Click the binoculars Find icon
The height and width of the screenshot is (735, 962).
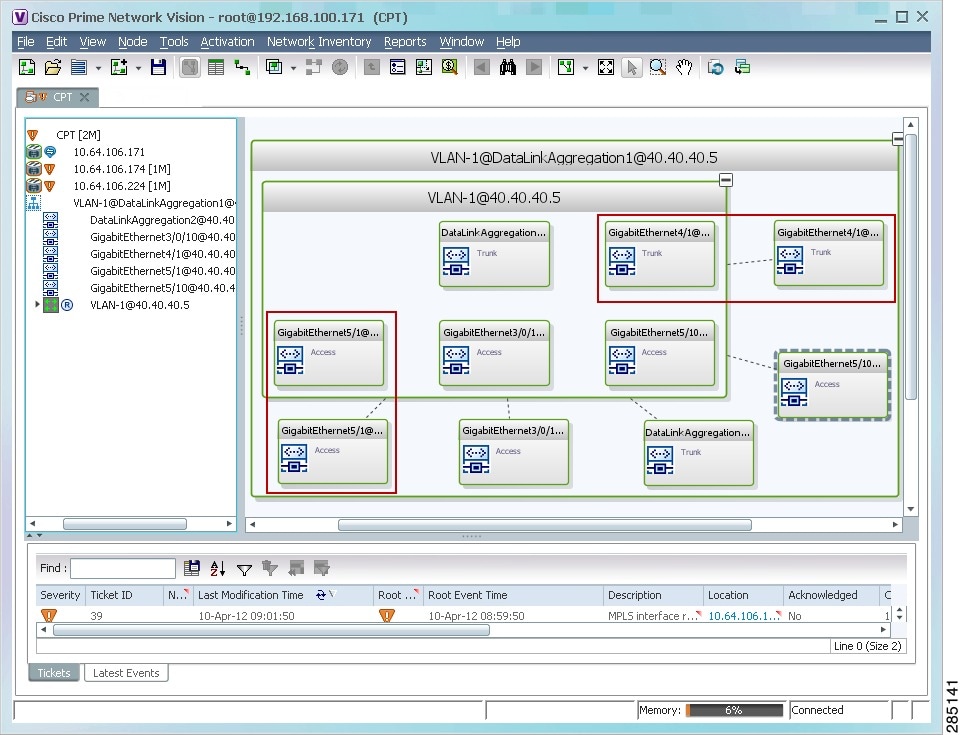[x=507, y=67]
